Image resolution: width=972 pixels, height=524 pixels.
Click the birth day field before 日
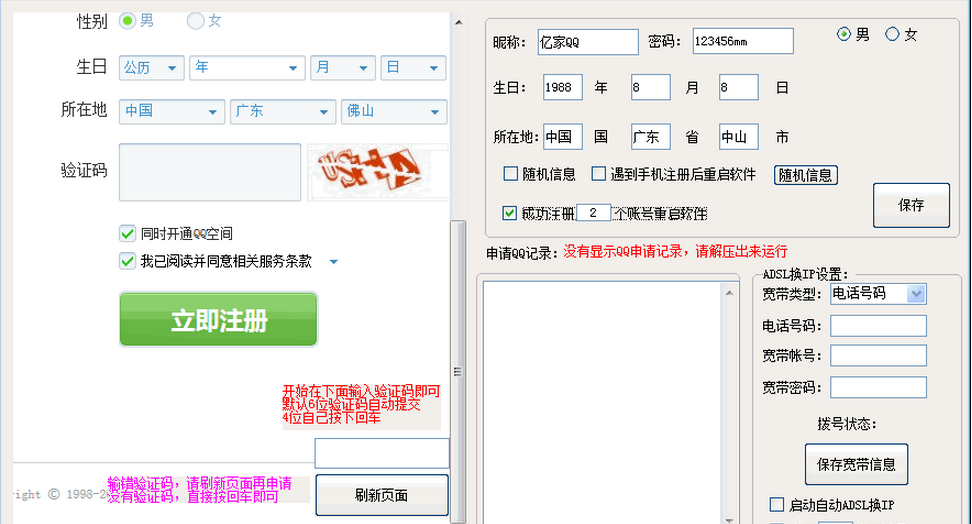[738, 87]
